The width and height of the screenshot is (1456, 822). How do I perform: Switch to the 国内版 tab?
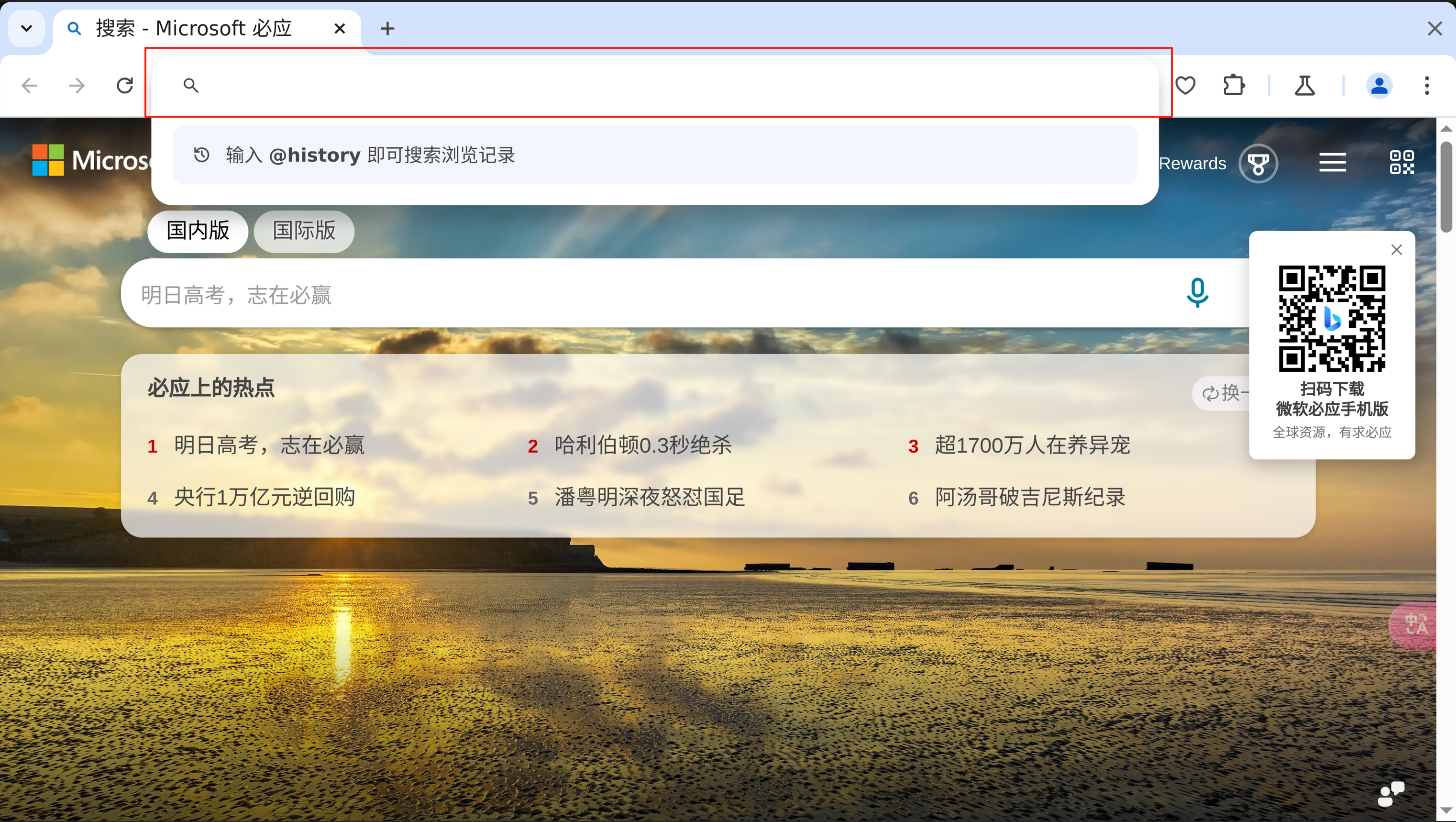[x=198, y=231]
